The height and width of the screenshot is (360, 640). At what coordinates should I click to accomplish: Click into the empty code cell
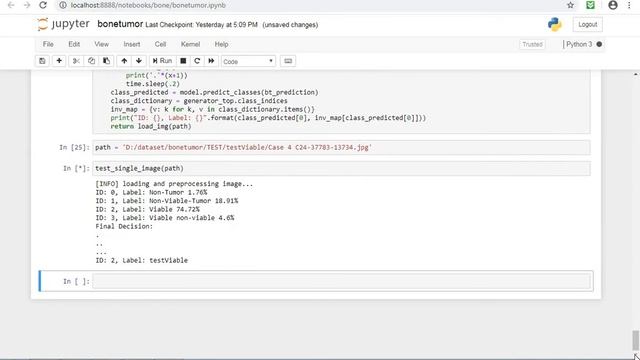tap(341, 281)
